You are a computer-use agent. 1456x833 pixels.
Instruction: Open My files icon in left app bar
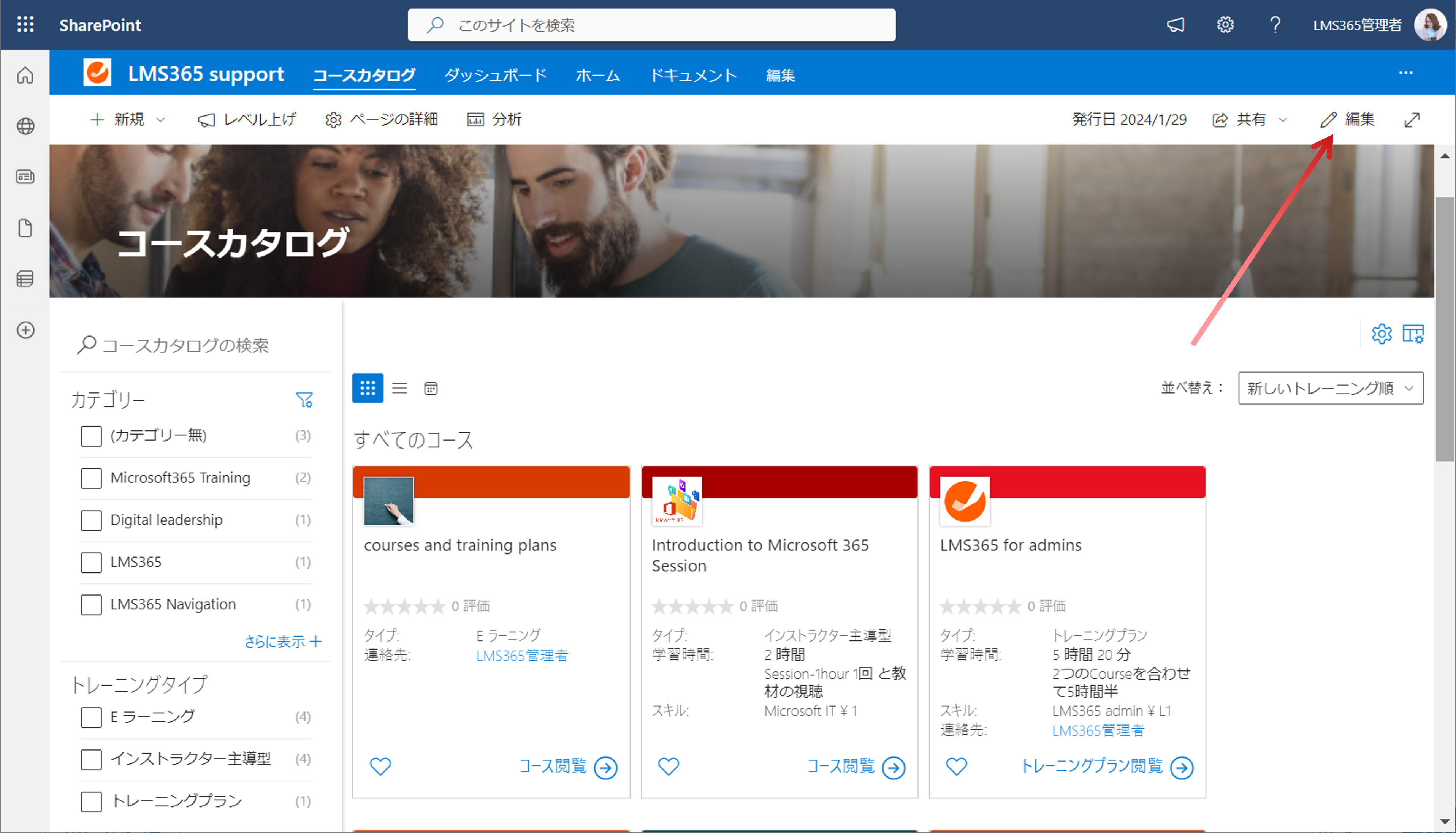pyautogui.click(x=25, y=228)
